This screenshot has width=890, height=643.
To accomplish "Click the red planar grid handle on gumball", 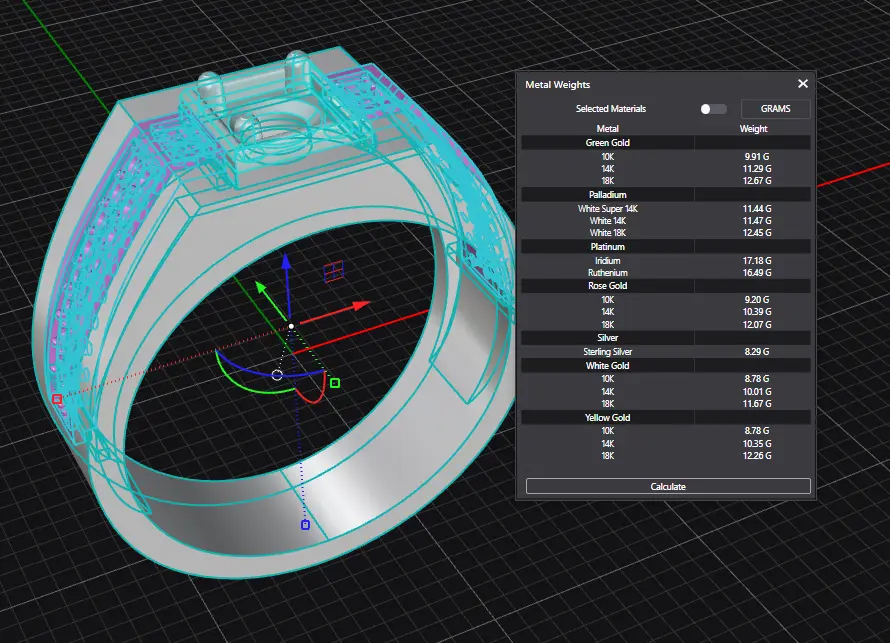I will pyautogui.click(x=334, y=270).
